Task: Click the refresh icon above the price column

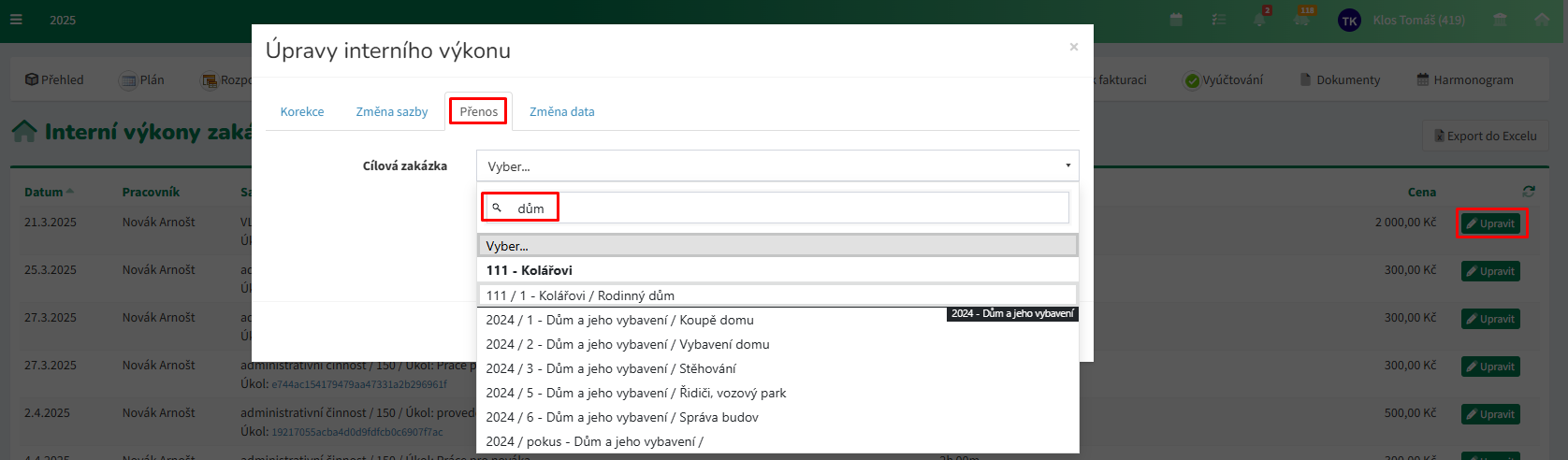Action: point(1529,191)
